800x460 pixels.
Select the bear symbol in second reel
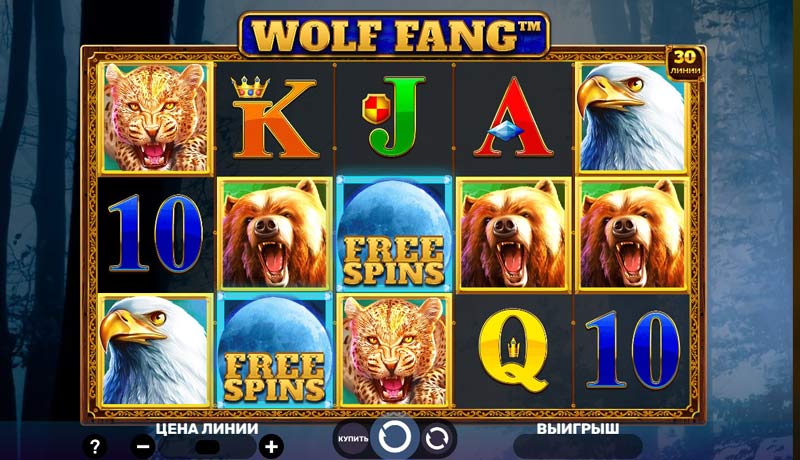(x=274, y=234)
